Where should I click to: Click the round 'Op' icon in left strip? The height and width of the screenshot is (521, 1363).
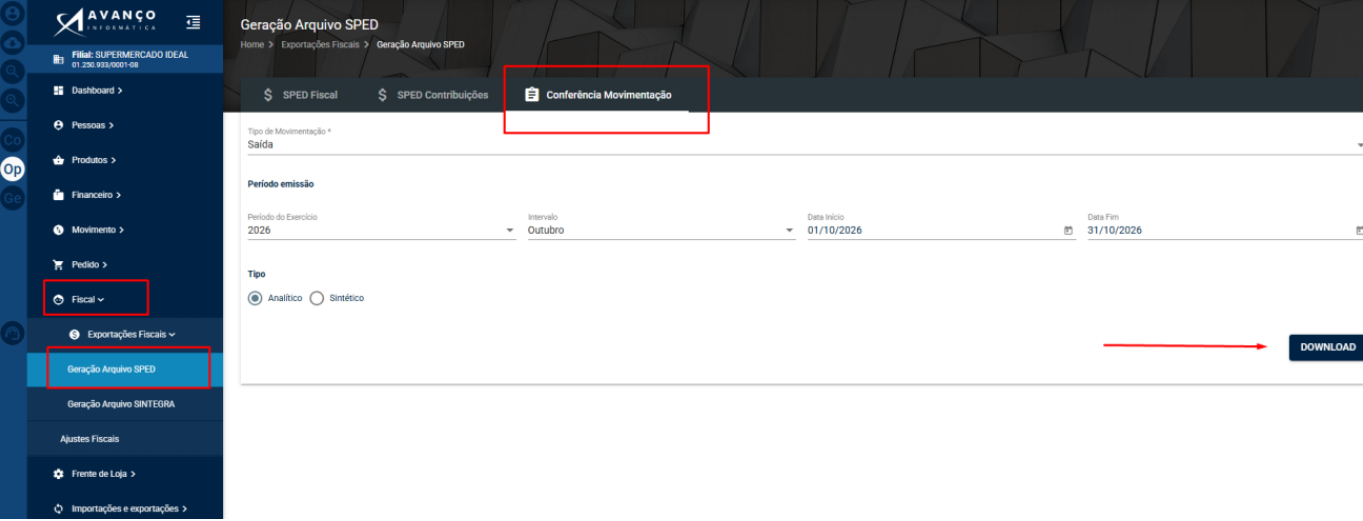pyautogui.click(x=13, y=169)
